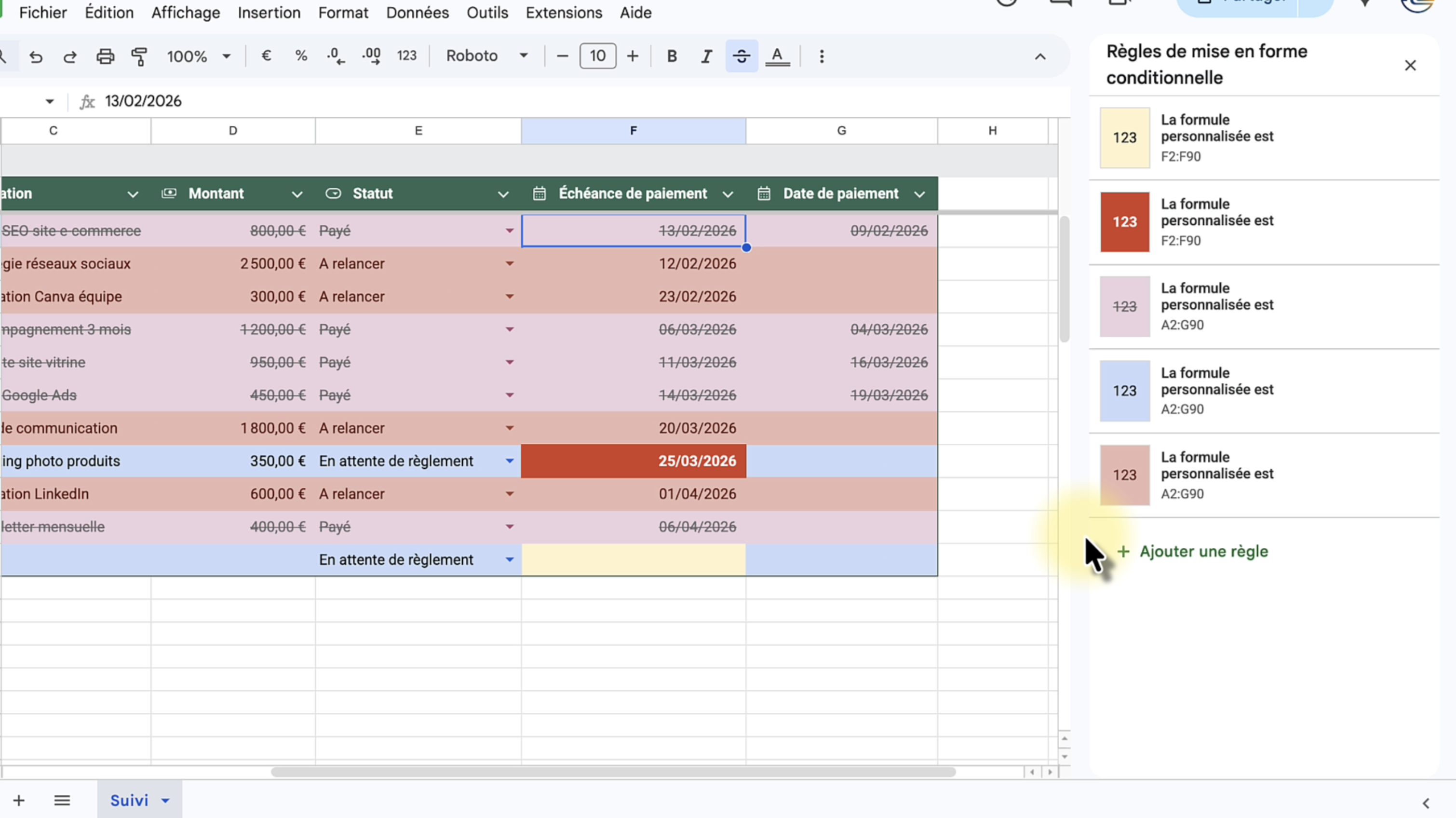Open the 100% zoom dropdown
This screenshot has width=1456, height=818.
click(198, 56)
